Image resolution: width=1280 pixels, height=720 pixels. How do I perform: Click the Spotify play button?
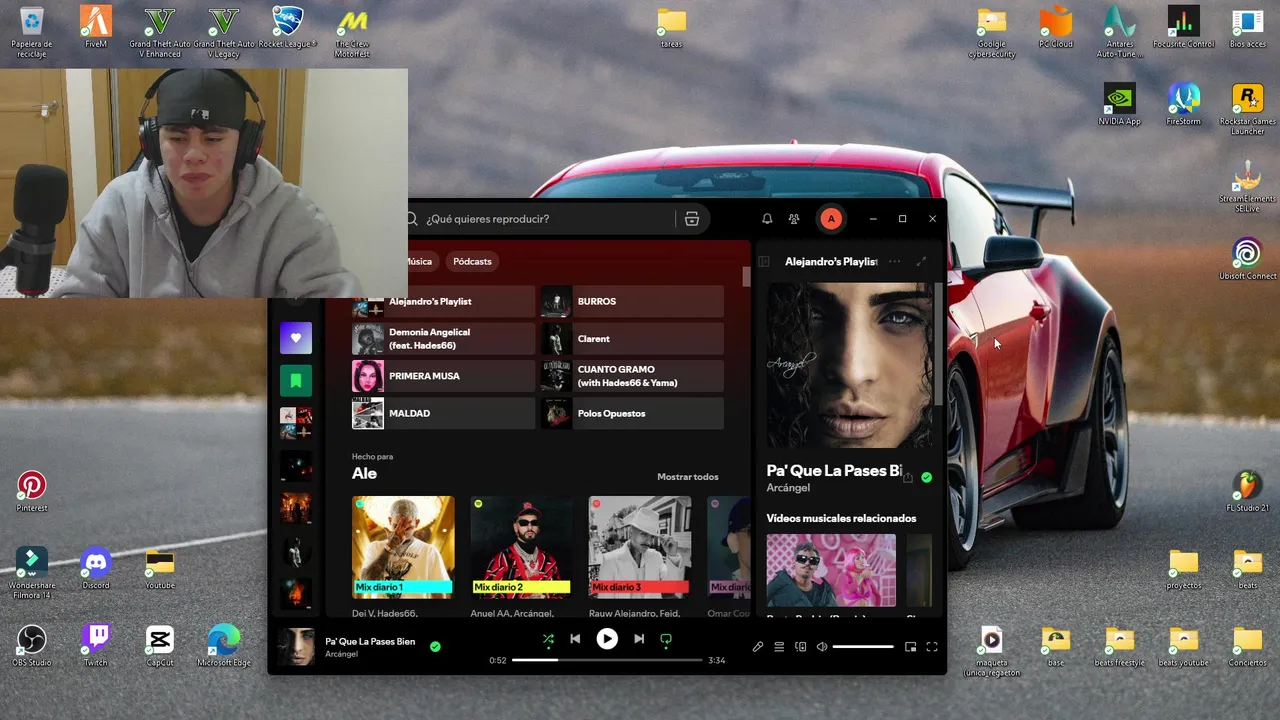click(607, 639)
